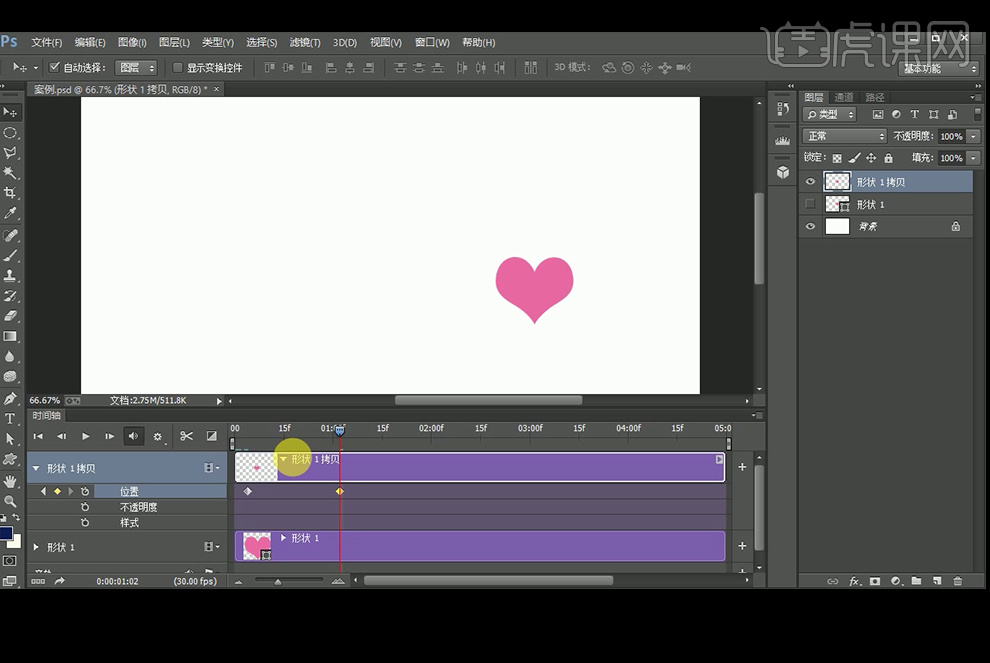Open the blend mode 正常 dropdown
The height and width of the screenshot is (663, 990).
845,136
